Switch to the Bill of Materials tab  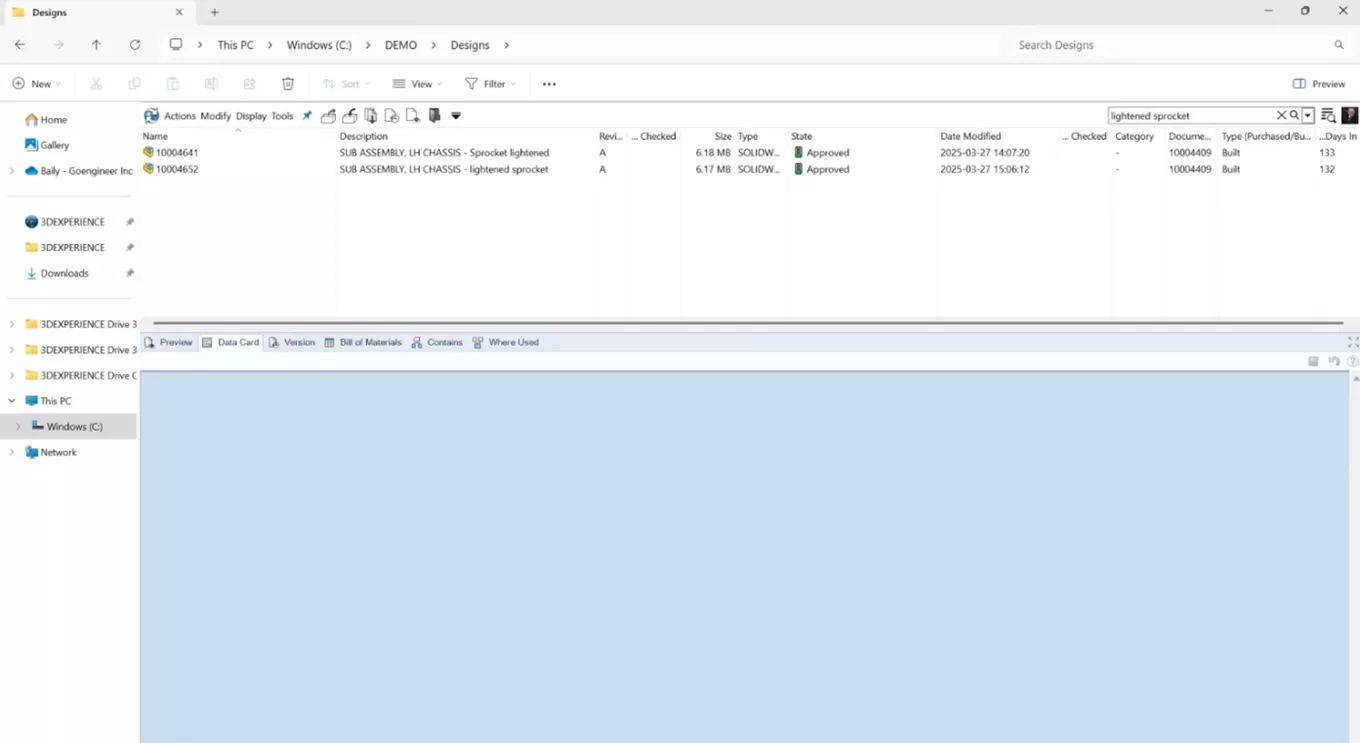(363, 342)
